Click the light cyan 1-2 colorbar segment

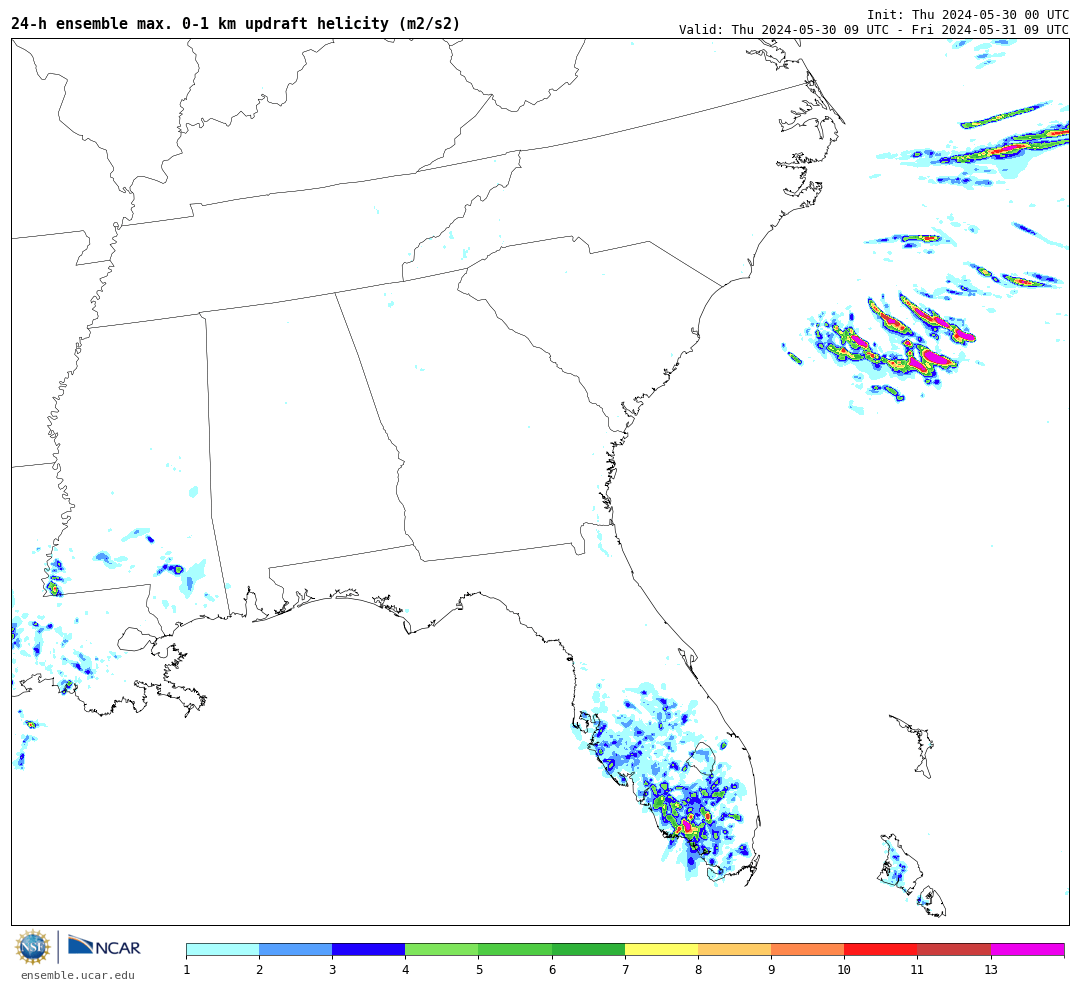[x=222, y=949]
